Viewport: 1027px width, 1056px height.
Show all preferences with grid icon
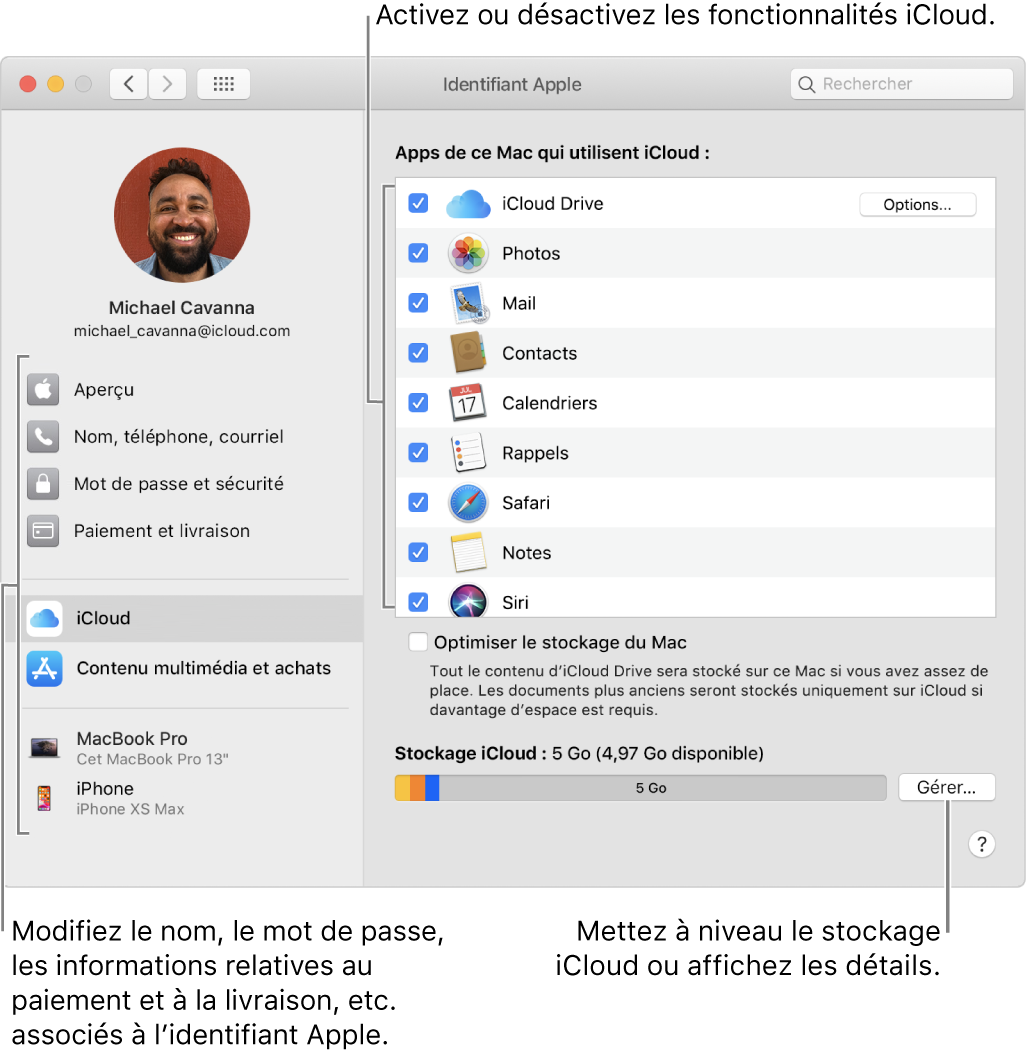[x=224, y=84]
